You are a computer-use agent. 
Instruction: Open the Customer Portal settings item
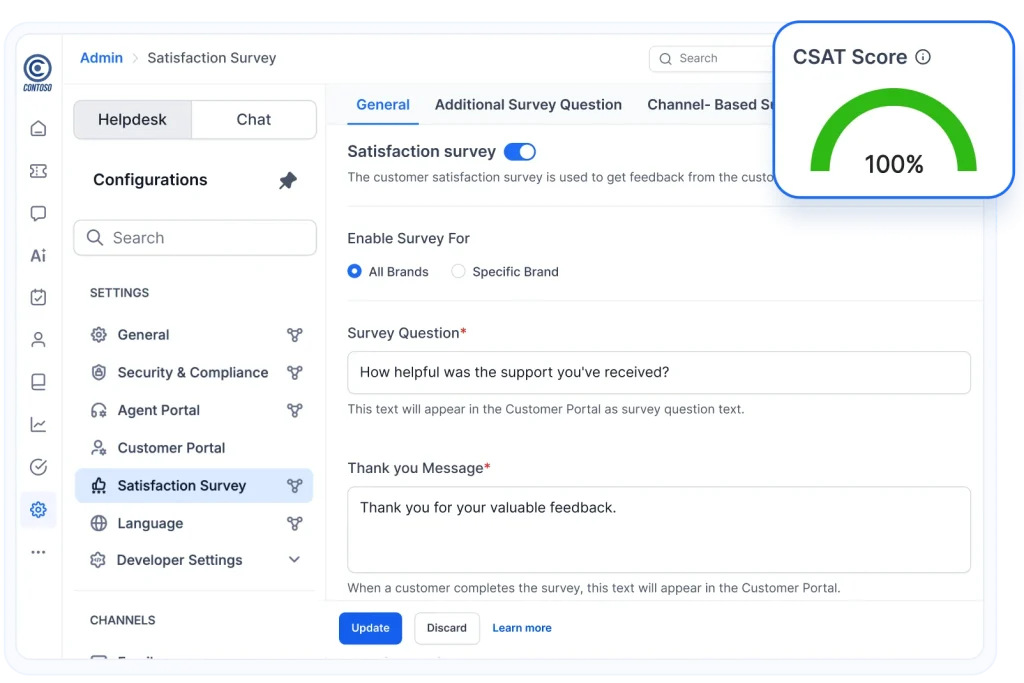point(194,448)
